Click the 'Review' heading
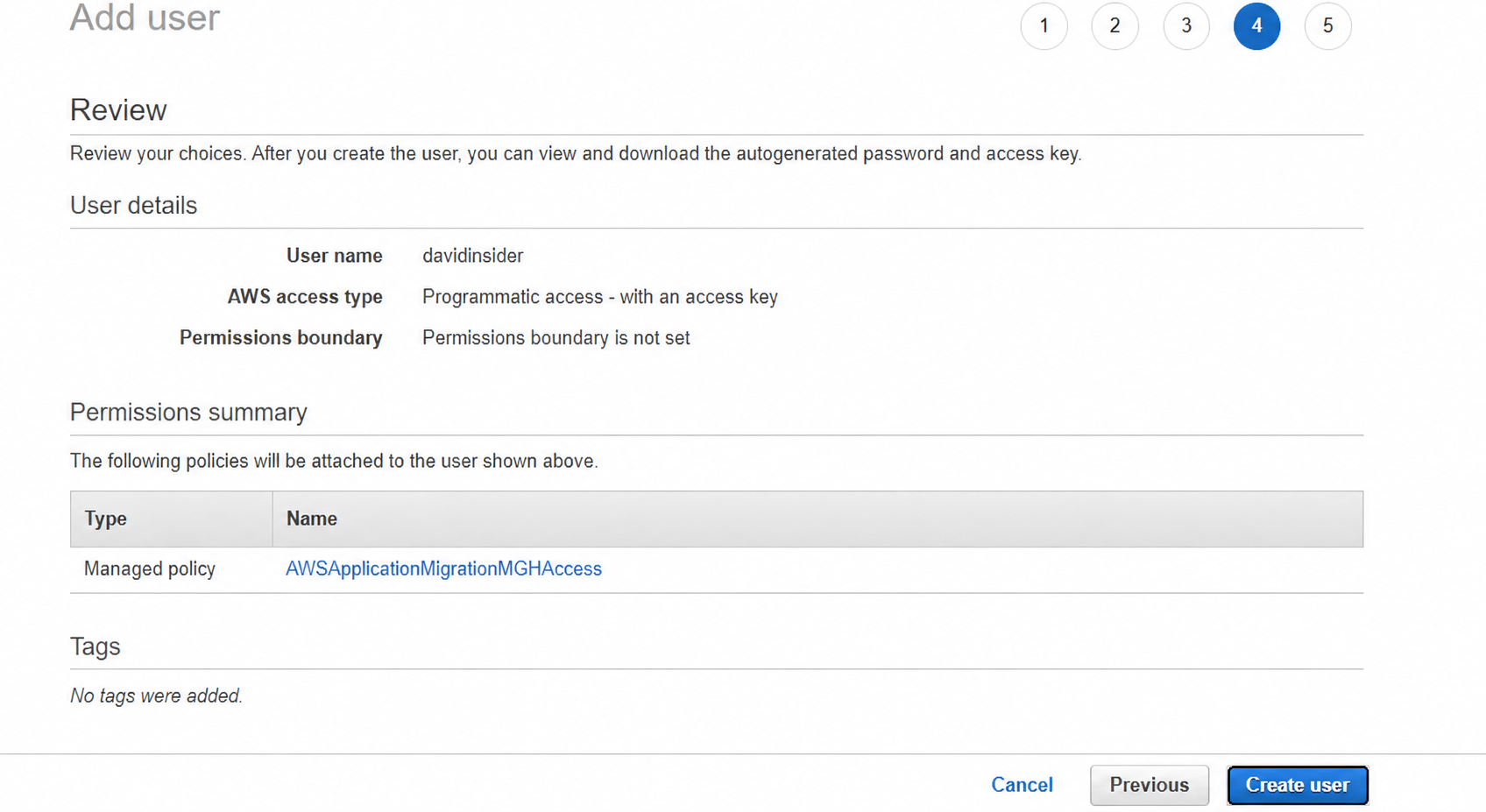1486x812 pixels. pos(118,110)
